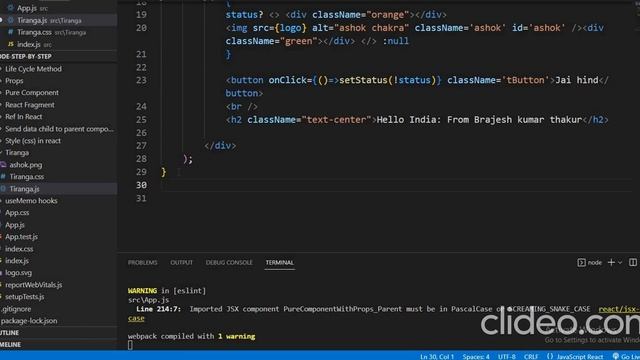
Task: Click the CSS icon beside open Tiranga.css
Action: tap(11, 32)
